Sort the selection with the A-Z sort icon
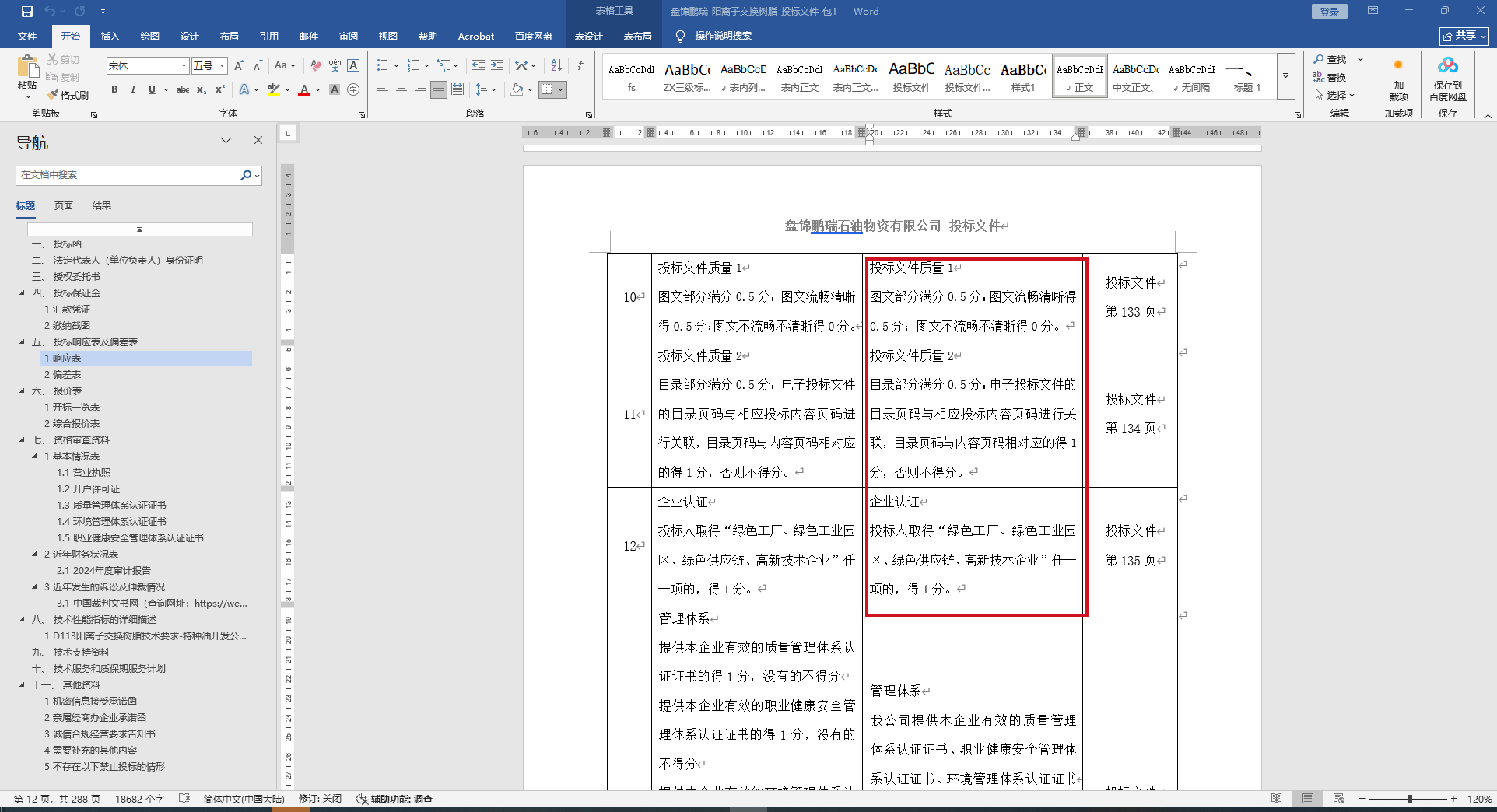Viewport: 1497px width, 812px height. click(x=556, y=66)
